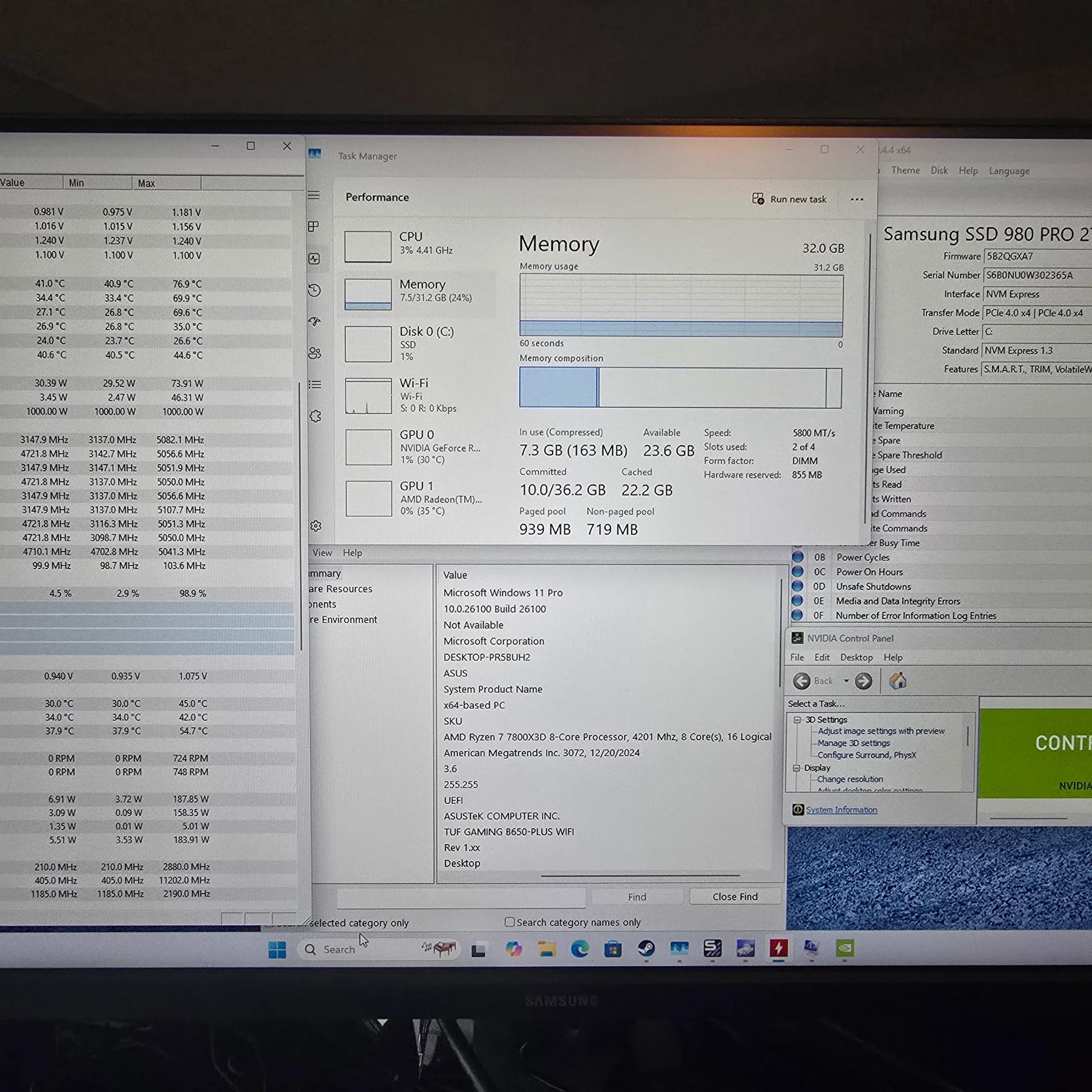Click the Min column header in HWiNFO
The image size is (1092, 1092).
pos(97,182)
